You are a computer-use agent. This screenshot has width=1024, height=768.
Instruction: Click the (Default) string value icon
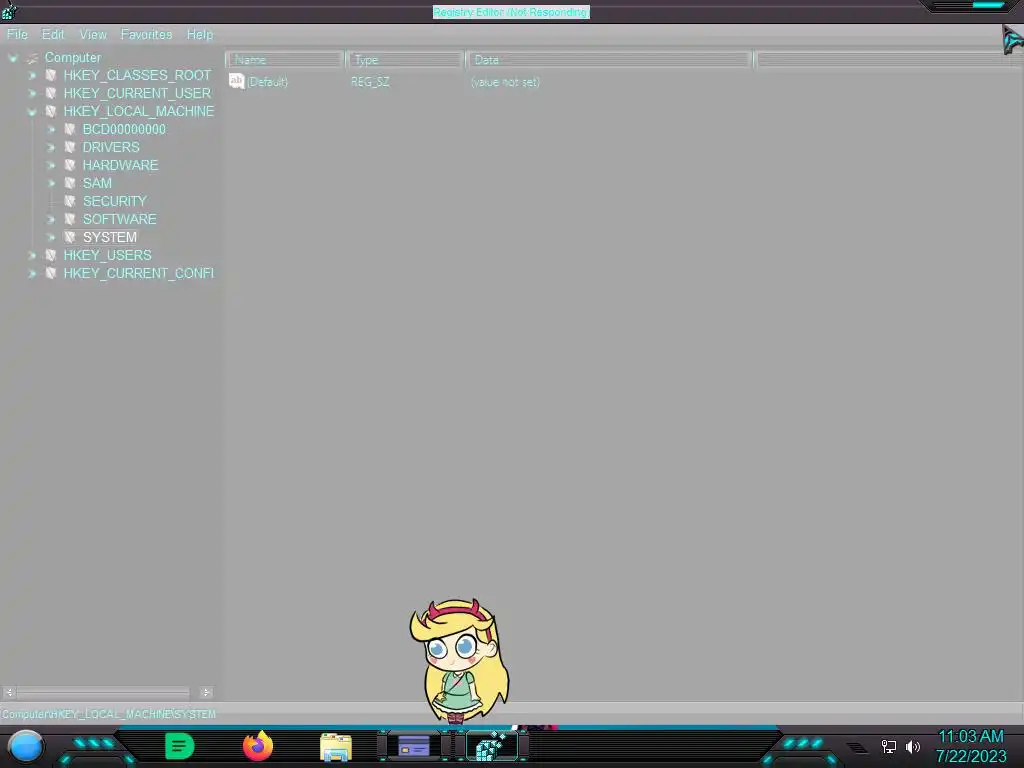click(x=236, y=81)
